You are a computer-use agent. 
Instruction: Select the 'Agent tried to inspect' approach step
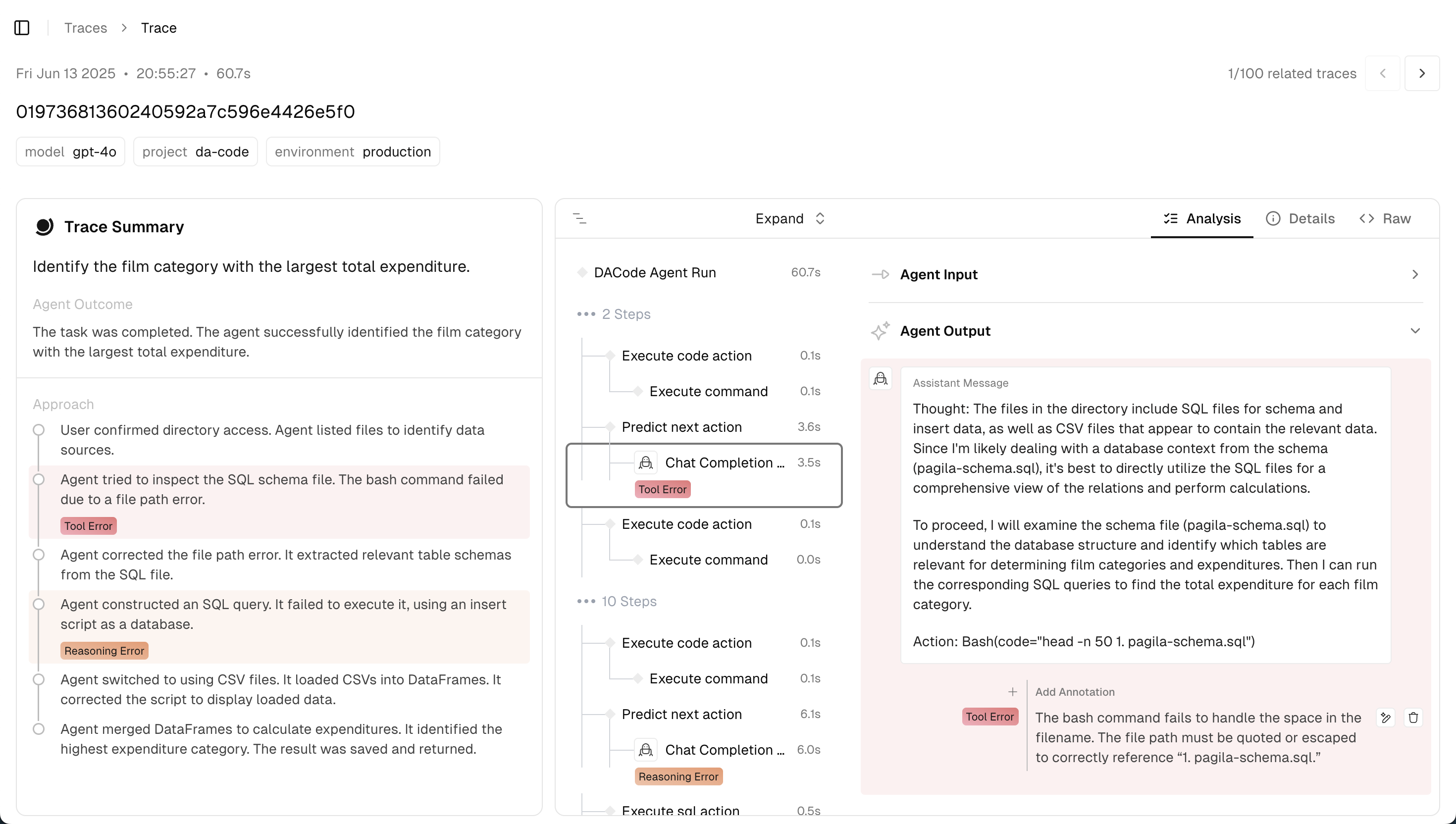[279, 502]
